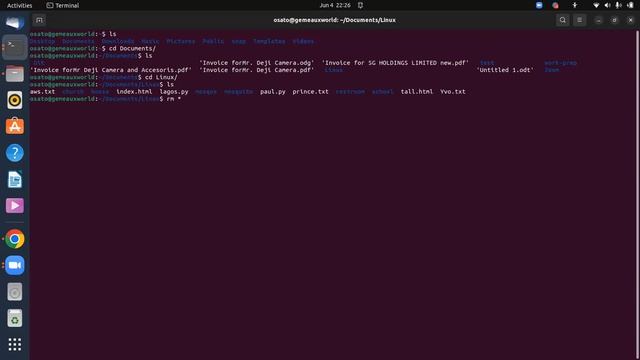Click the 'restroom' directory name
Viewport: 640px width, 360px height.
point(350,91)
